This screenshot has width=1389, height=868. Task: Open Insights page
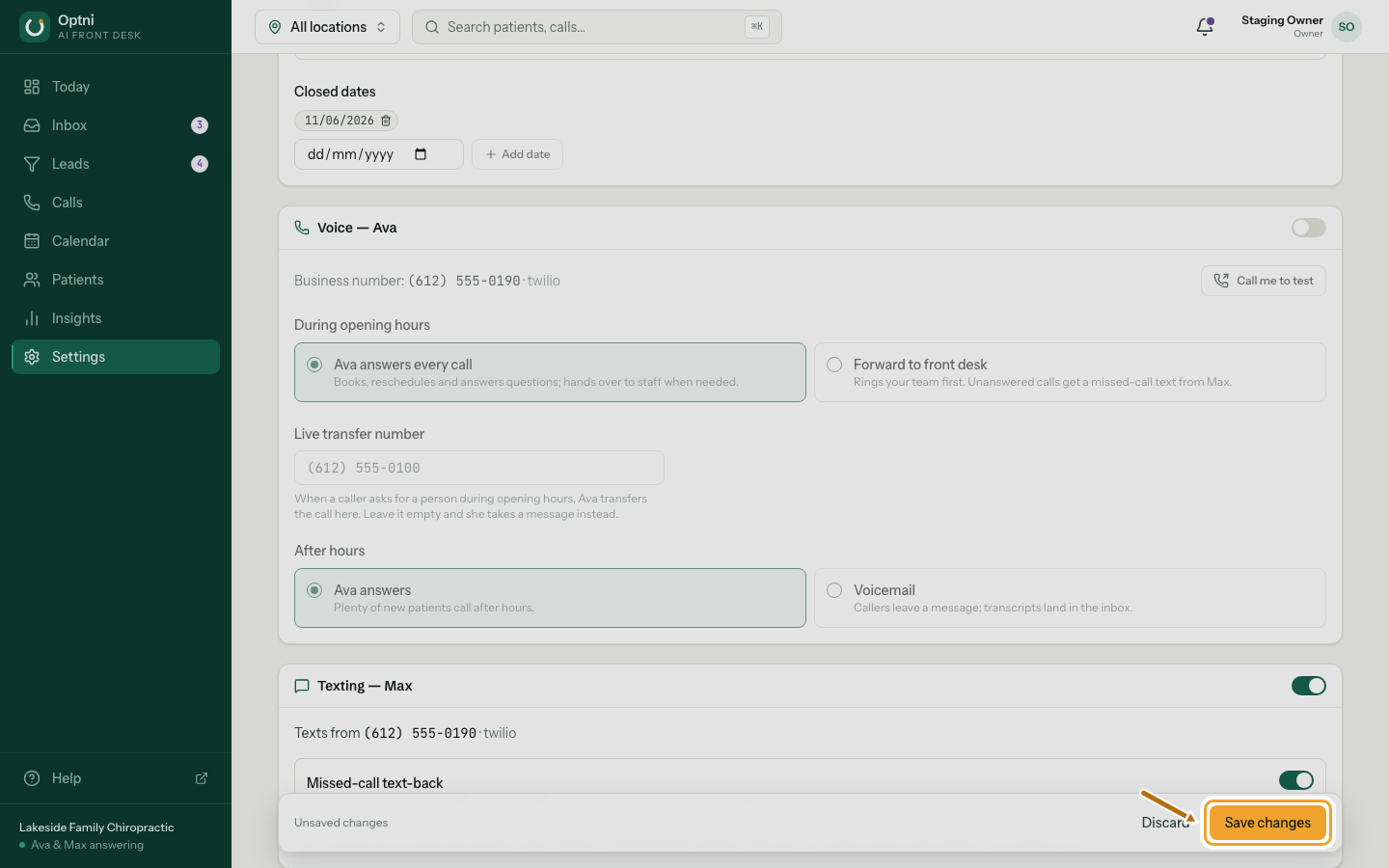[x=116, y=318]
